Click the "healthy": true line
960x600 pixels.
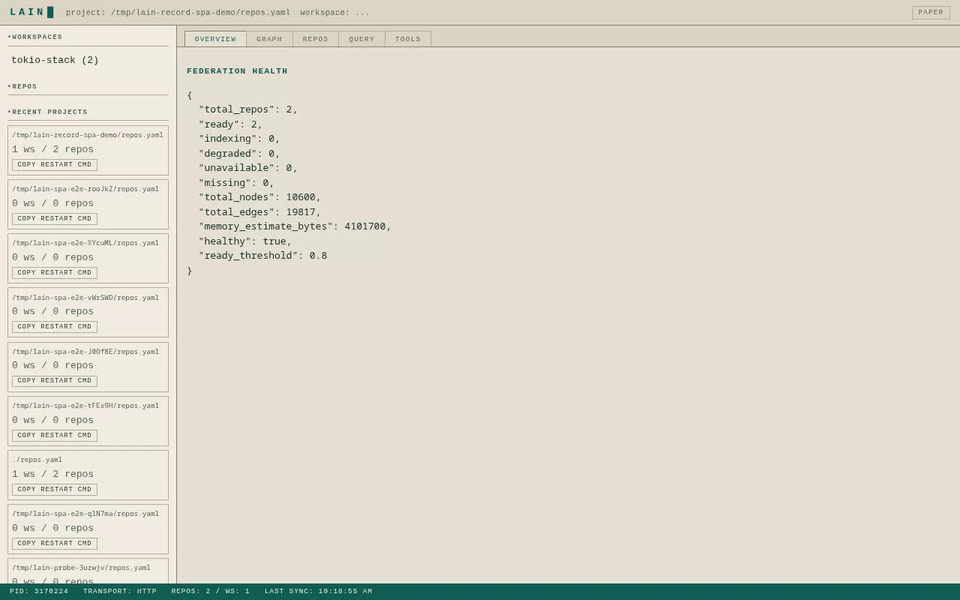click(245, 241)
